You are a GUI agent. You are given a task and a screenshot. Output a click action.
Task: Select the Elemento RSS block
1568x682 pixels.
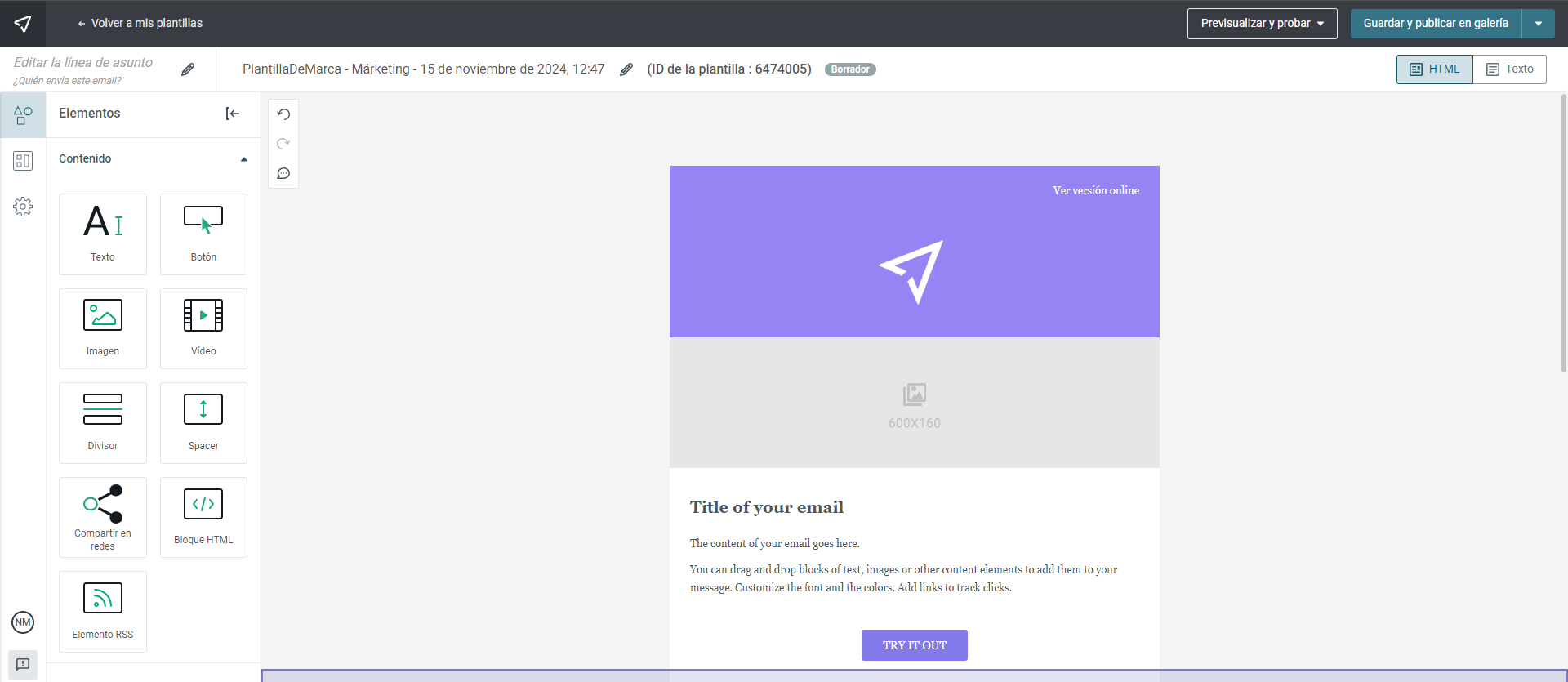coord(103,612)
